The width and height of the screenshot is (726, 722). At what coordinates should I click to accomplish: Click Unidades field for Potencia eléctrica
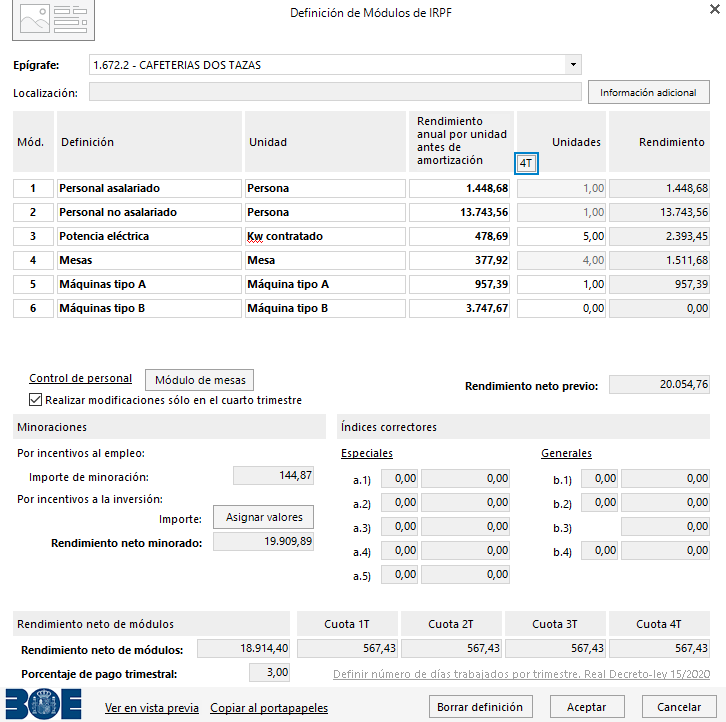click(x=561, y=236)
